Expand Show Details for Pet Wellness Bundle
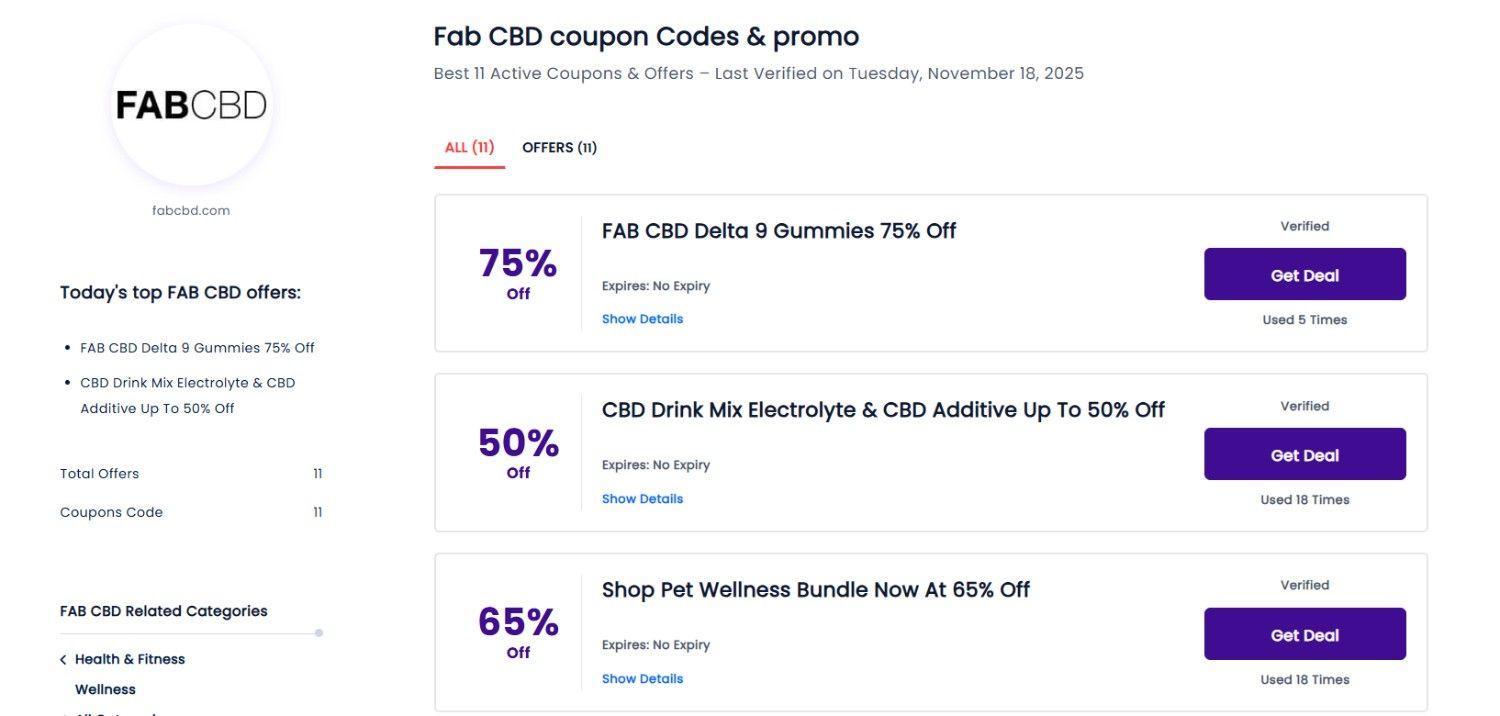The height and width of the screenshot is (716, 1500). (642, 679)
